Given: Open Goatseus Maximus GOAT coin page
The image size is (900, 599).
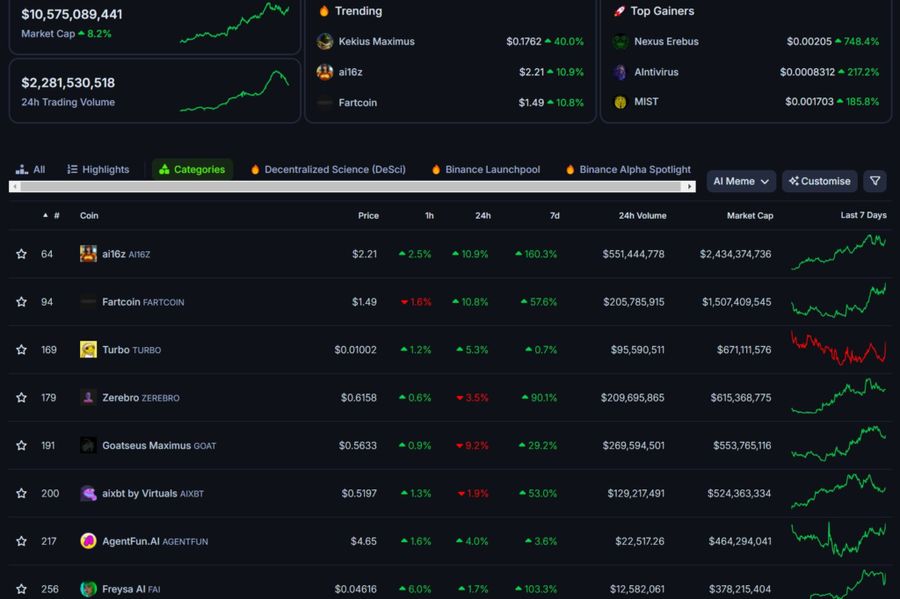Looking at the screenshot, I should click(x=159, y=445).
